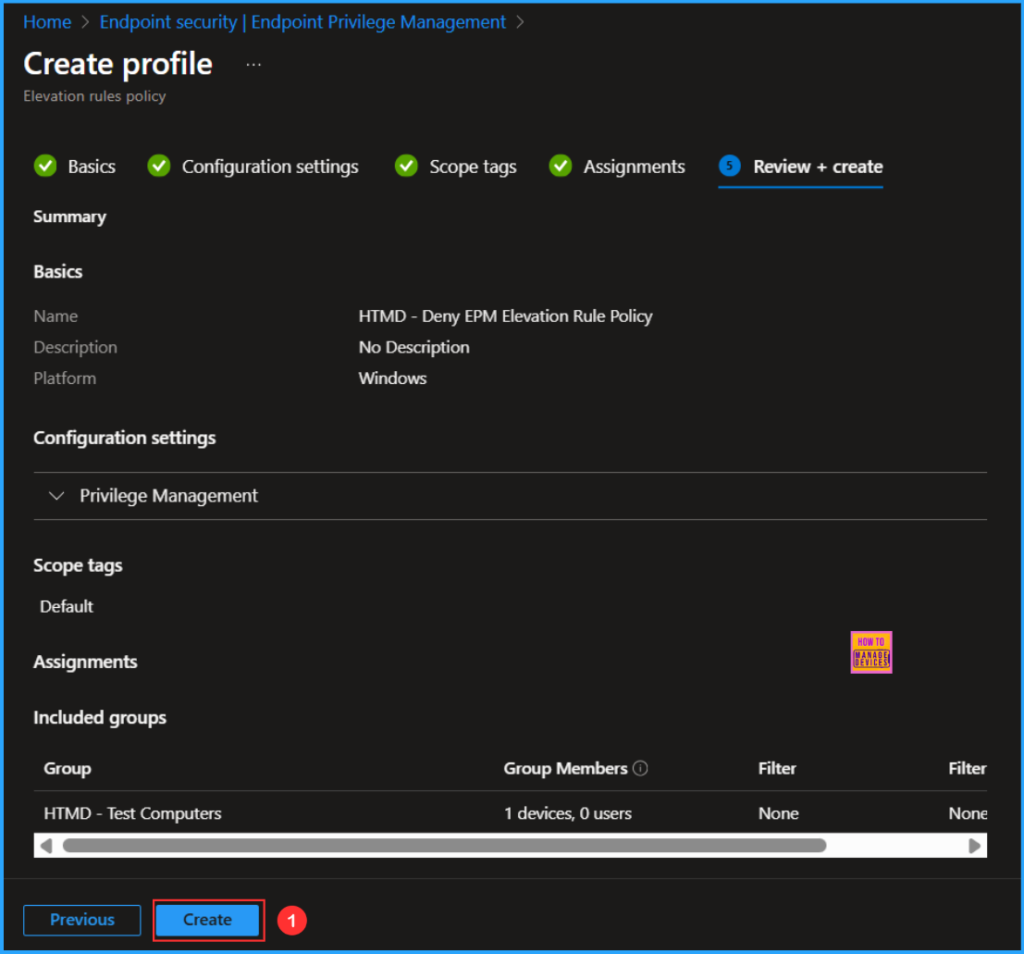Click the info icon next to Group Members
The width and height of the screenshot is (1024, 954).
point(641,769)
